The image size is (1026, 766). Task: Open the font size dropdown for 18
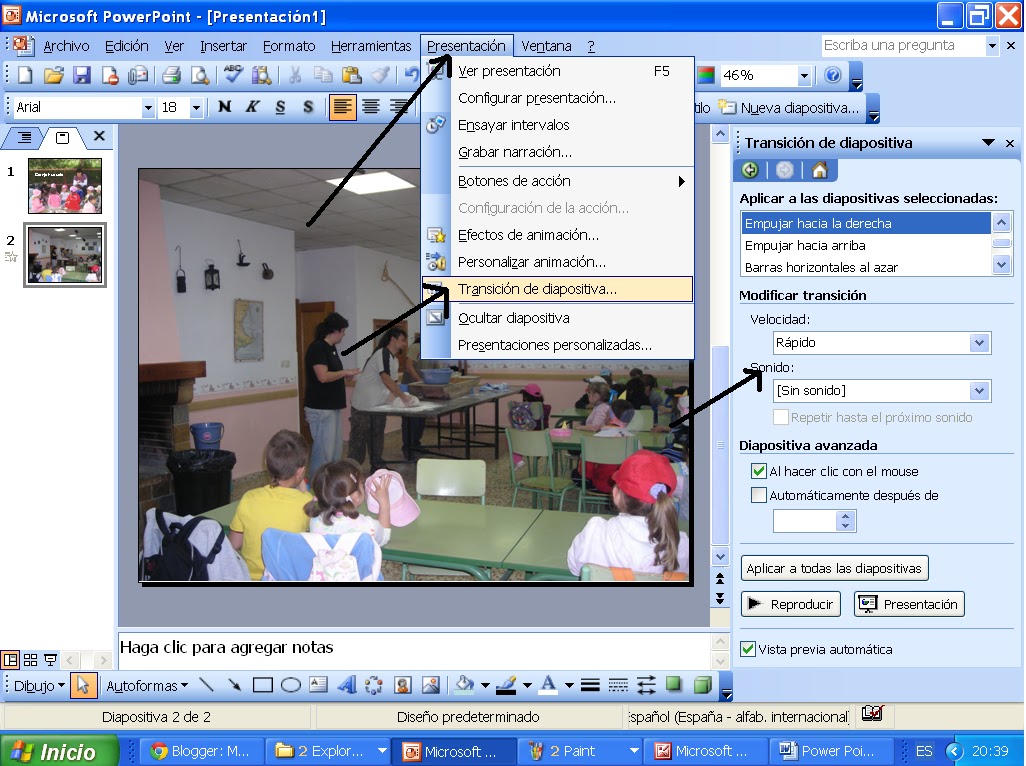tap(196, 107)
